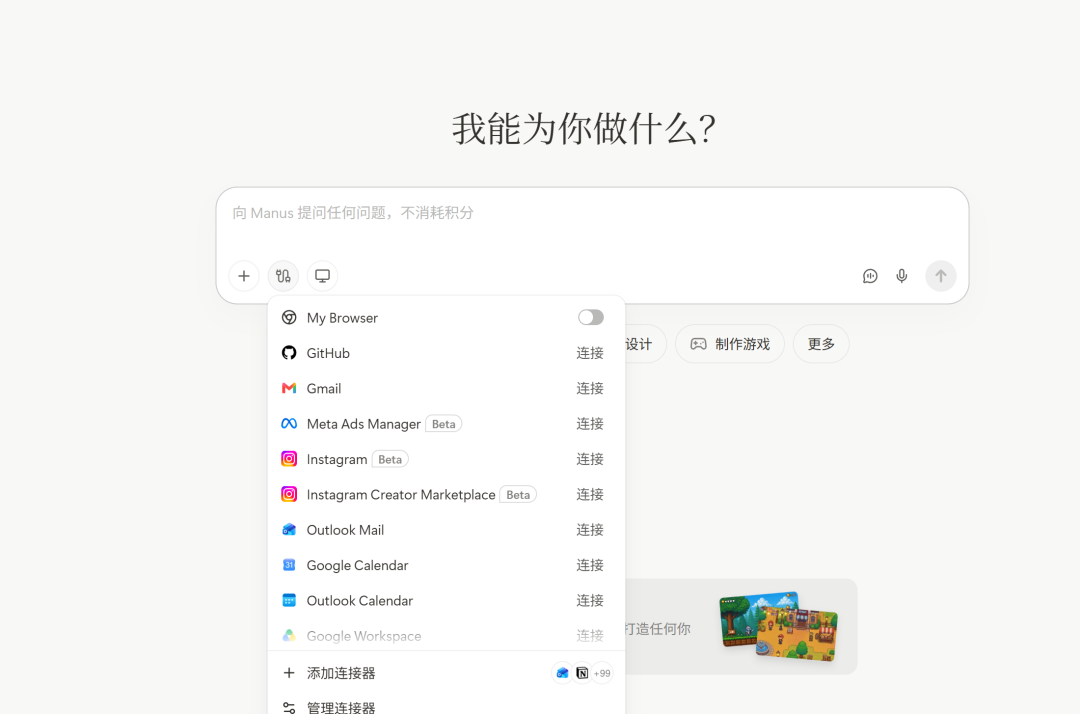The height and width of the screenshot is (714, 1080).
Task: Open the pixel game preview thumbnail
Action: [779, 626]
